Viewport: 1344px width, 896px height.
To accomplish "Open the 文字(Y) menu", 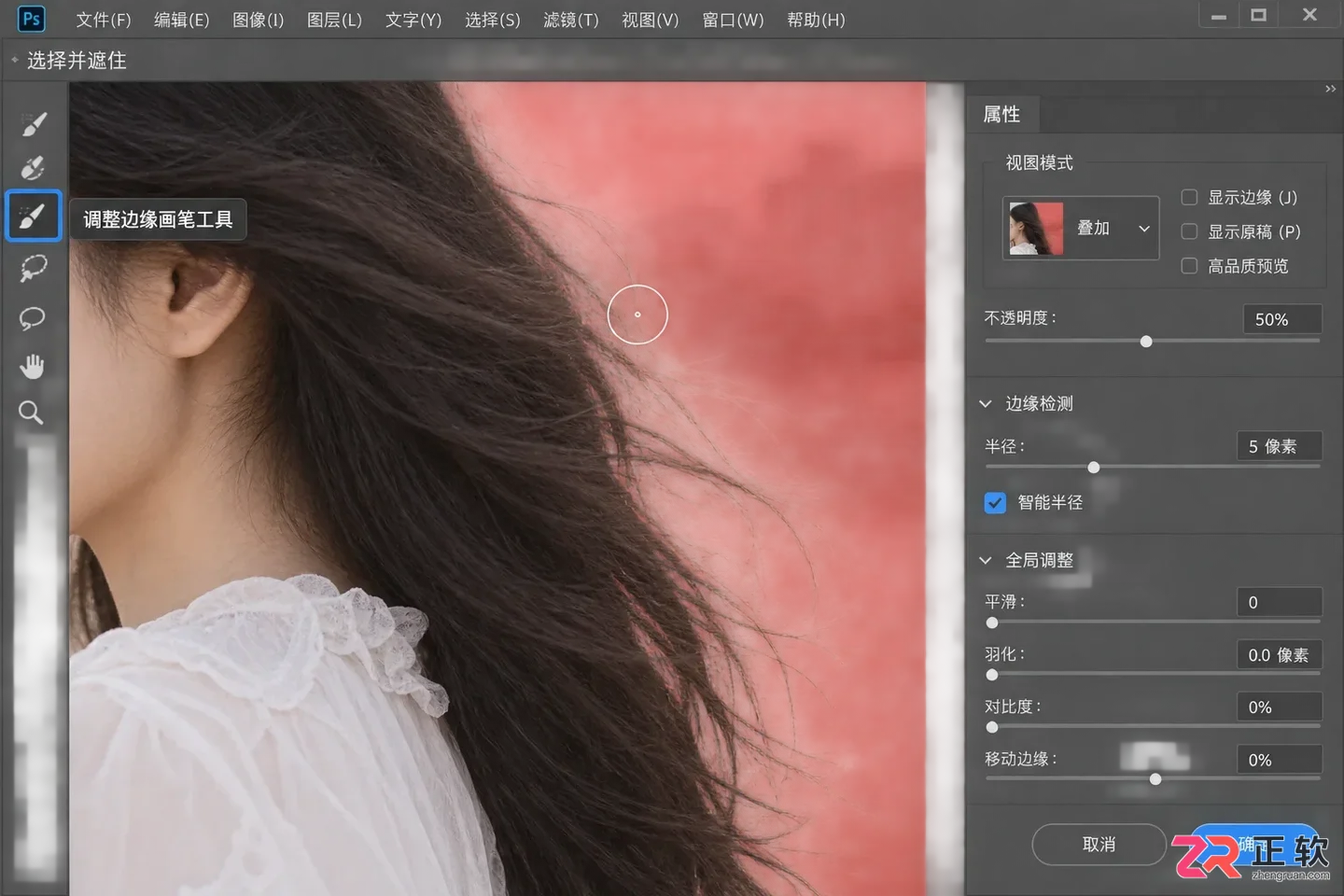I will tap(413, 20).
